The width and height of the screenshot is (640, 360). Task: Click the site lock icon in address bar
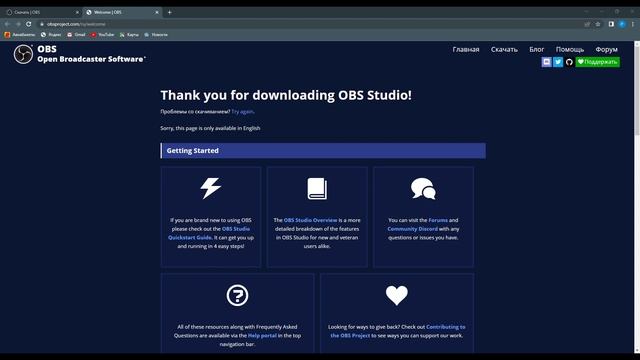42,24
